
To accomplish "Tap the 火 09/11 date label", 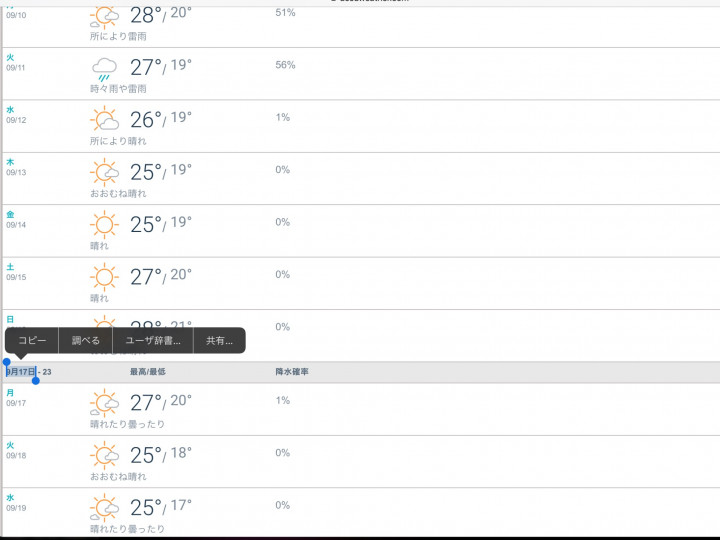I will pos(17,64).
